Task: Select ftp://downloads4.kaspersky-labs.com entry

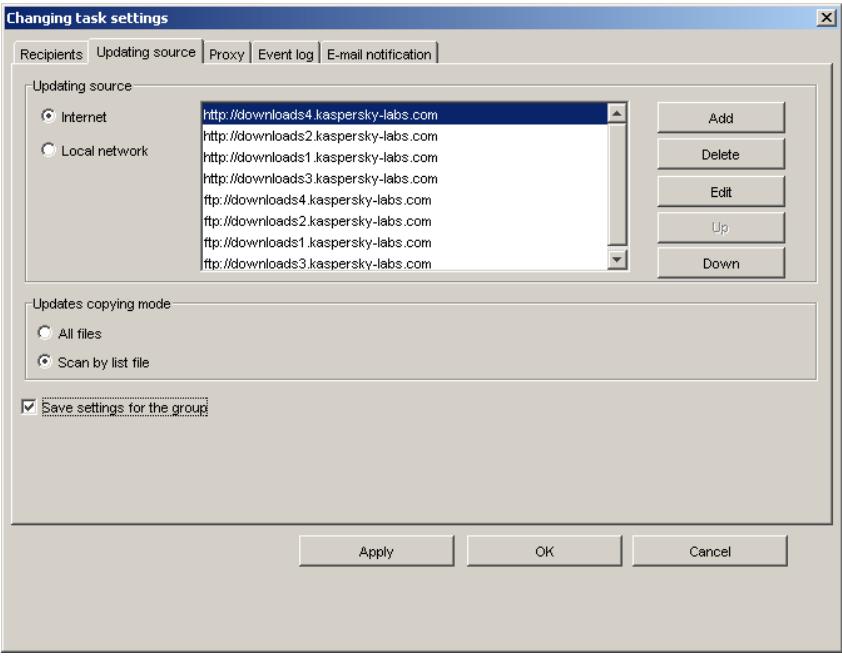Action: (x=405, y=200)
